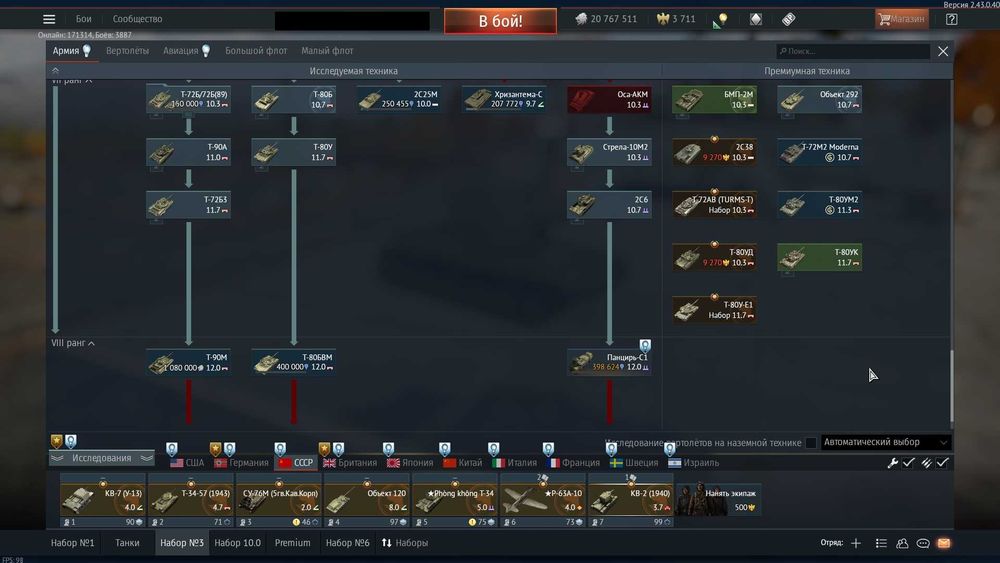Viewport: 1000px width, 563px height.
Task: Switch to the Авиация tab
Action: (x=186, y=51)
